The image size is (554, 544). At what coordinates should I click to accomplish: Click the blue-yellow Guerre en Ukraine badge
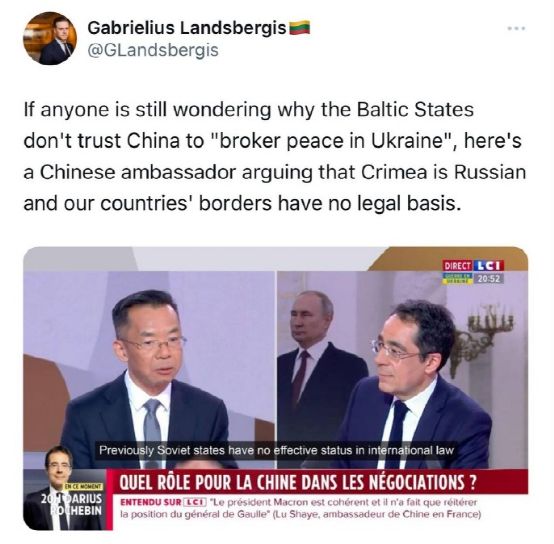[458, 278]
